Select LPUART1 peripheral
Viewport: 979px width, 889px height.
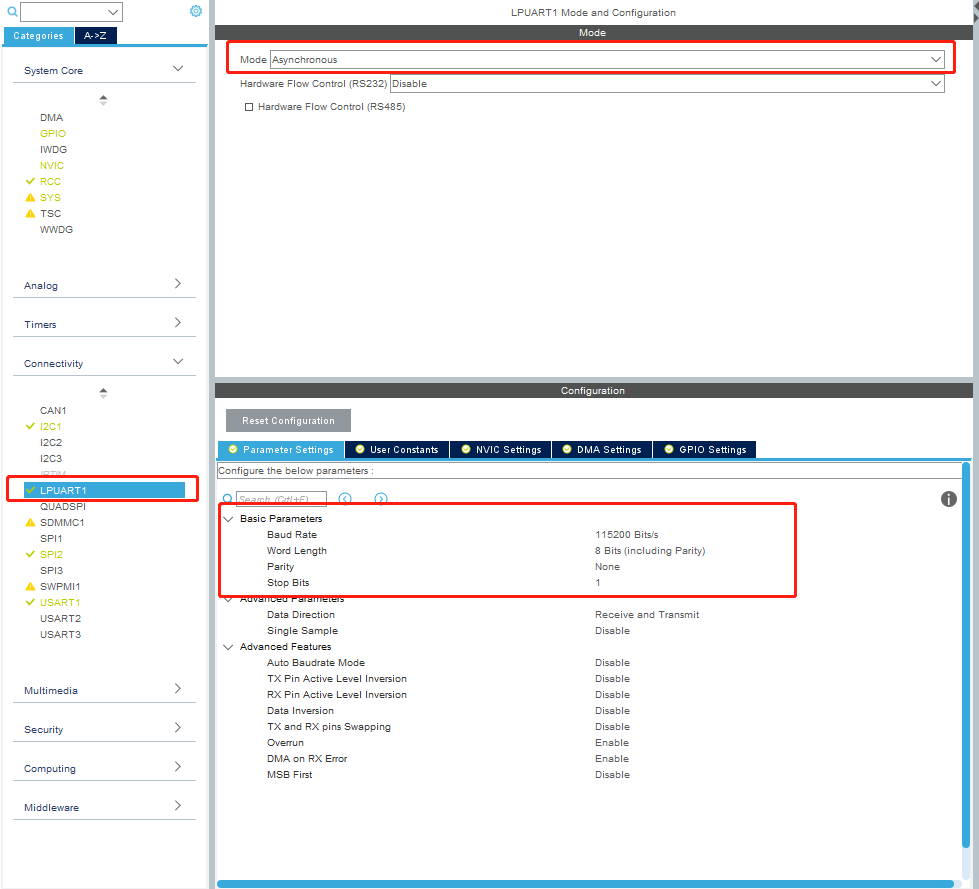point(104,490)
